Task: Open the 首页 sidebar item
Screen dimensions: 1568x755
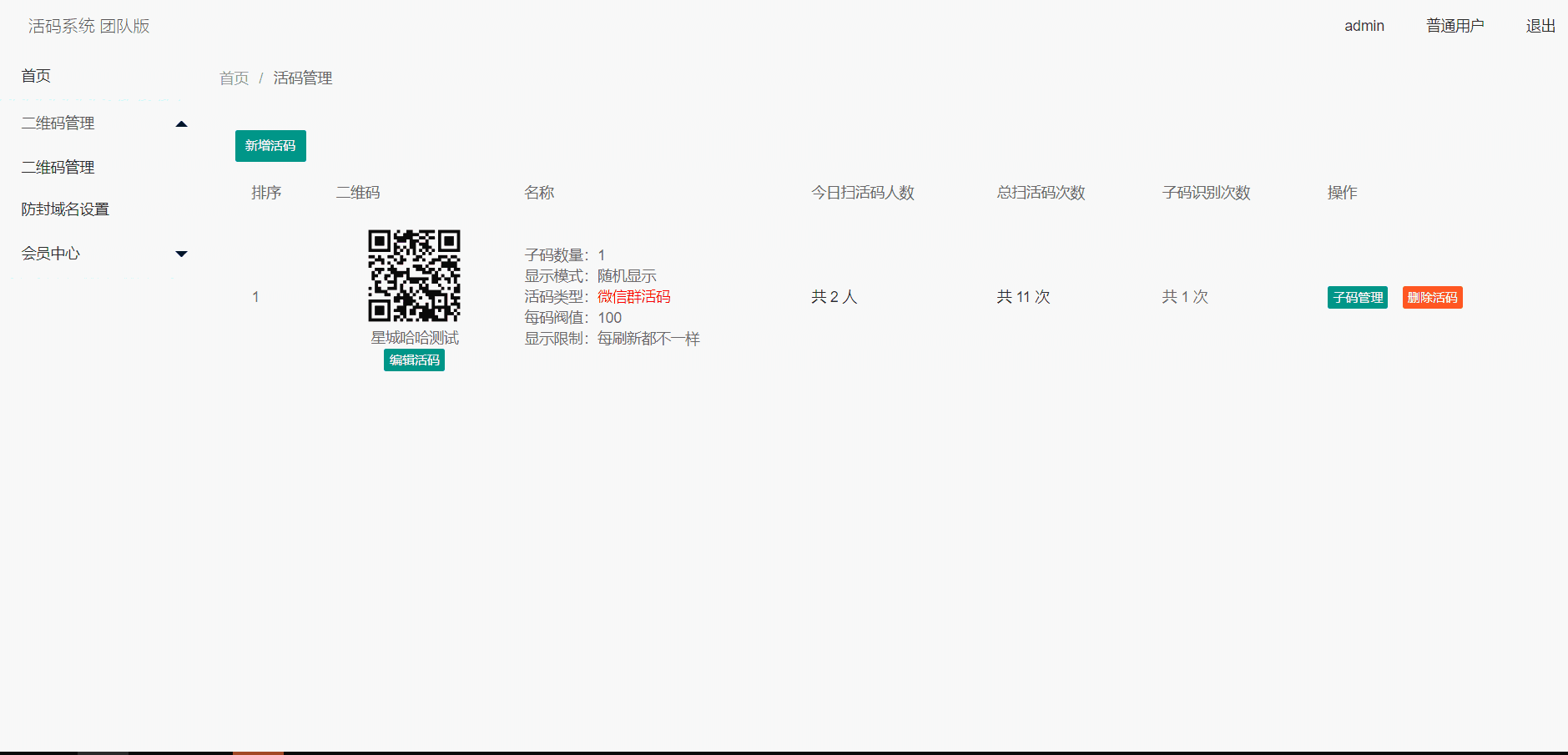Action: (36, 76)
